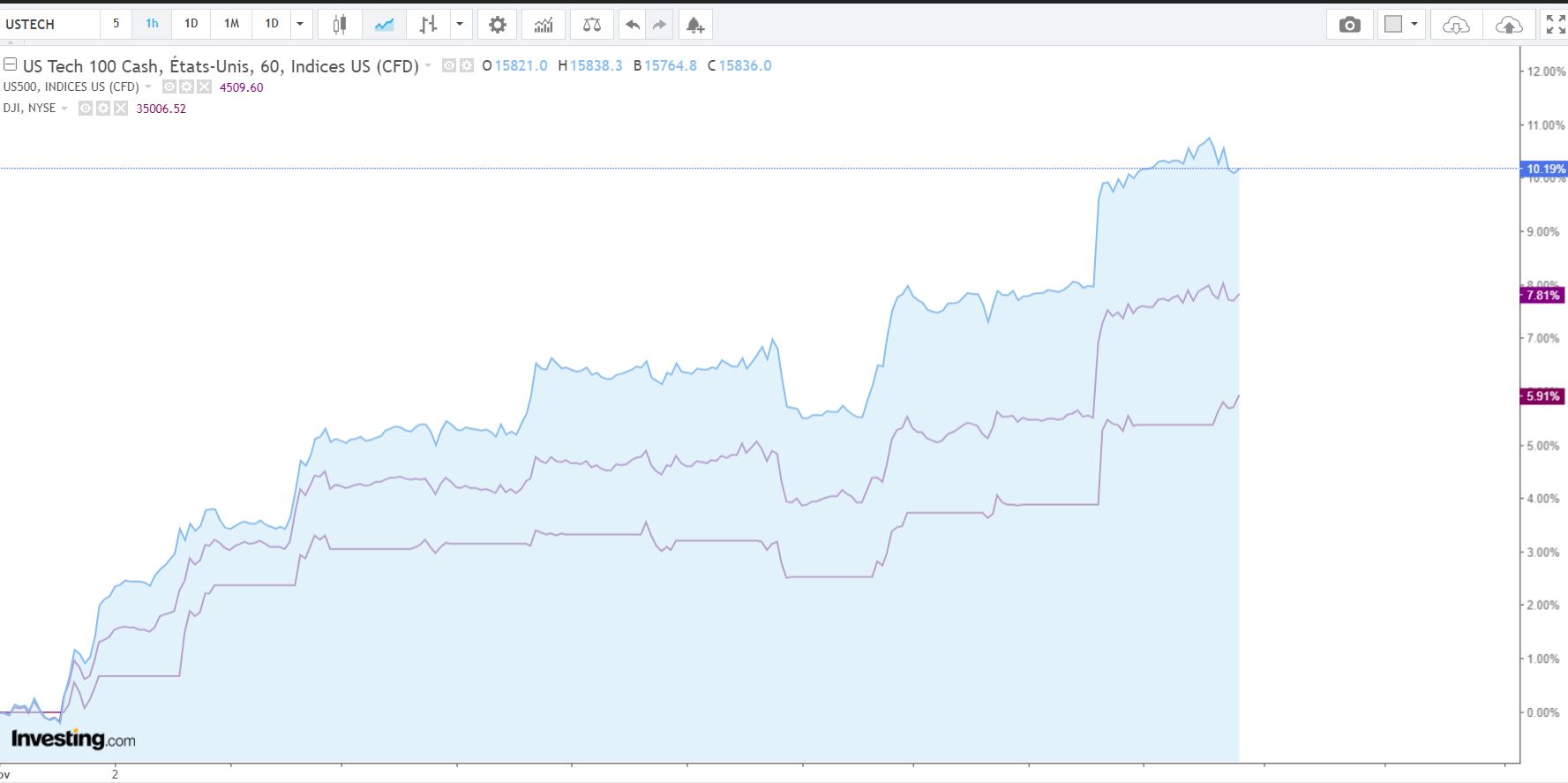Click the purple 7.81% price label
Screen dimensions: 1568x783
1542,295
